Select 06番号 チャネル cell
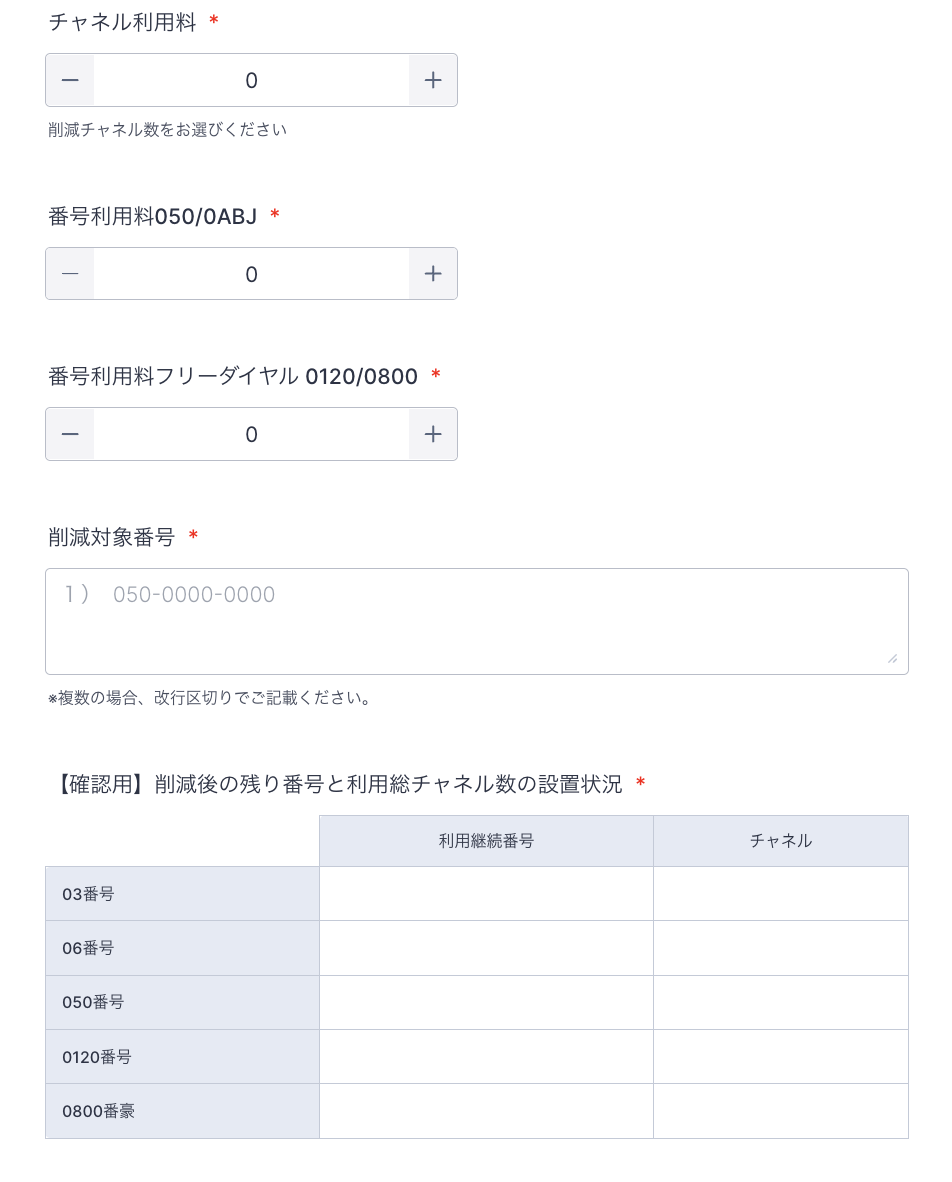This screenshot has height=1182, width=952. click(780, 948)
